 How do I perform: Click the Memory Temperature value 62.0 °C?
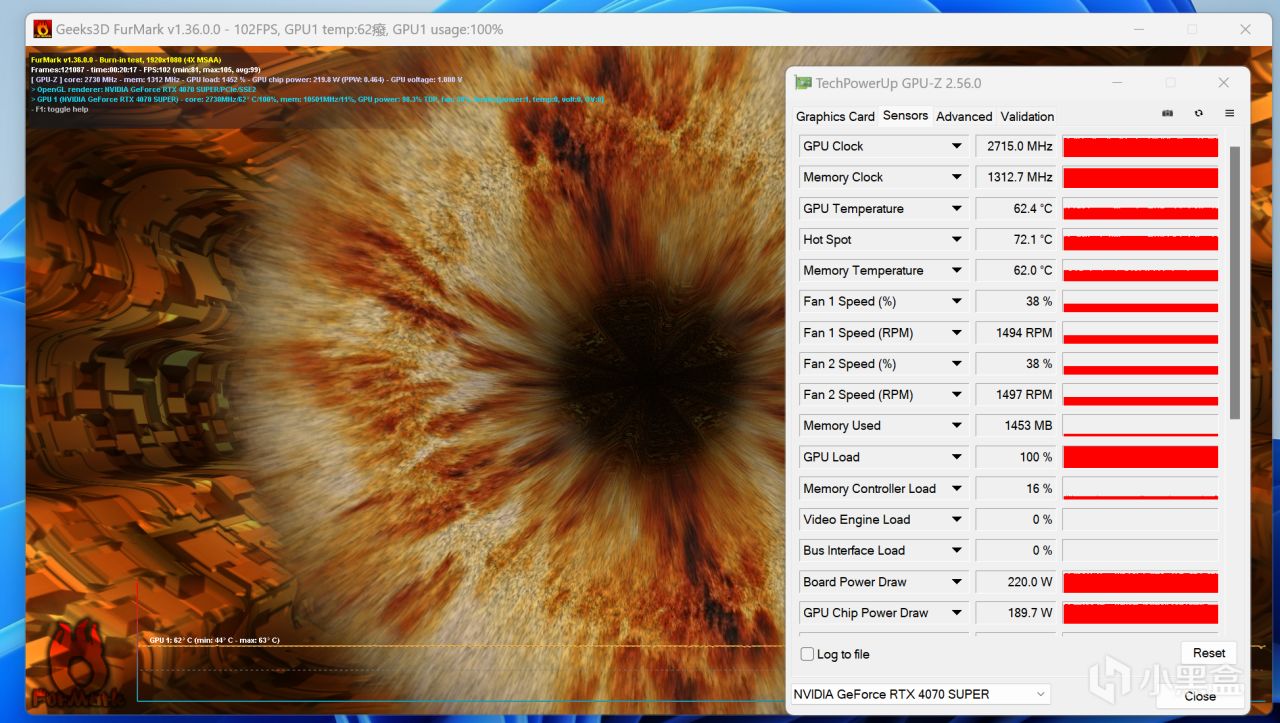coord(1016,270)
